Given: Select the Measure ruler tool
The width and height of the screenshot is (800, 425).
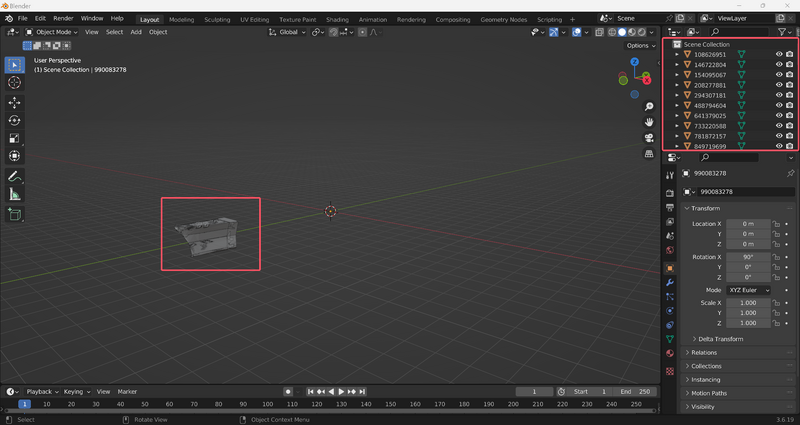Looking at the screenshot, I should coord(14,194).
